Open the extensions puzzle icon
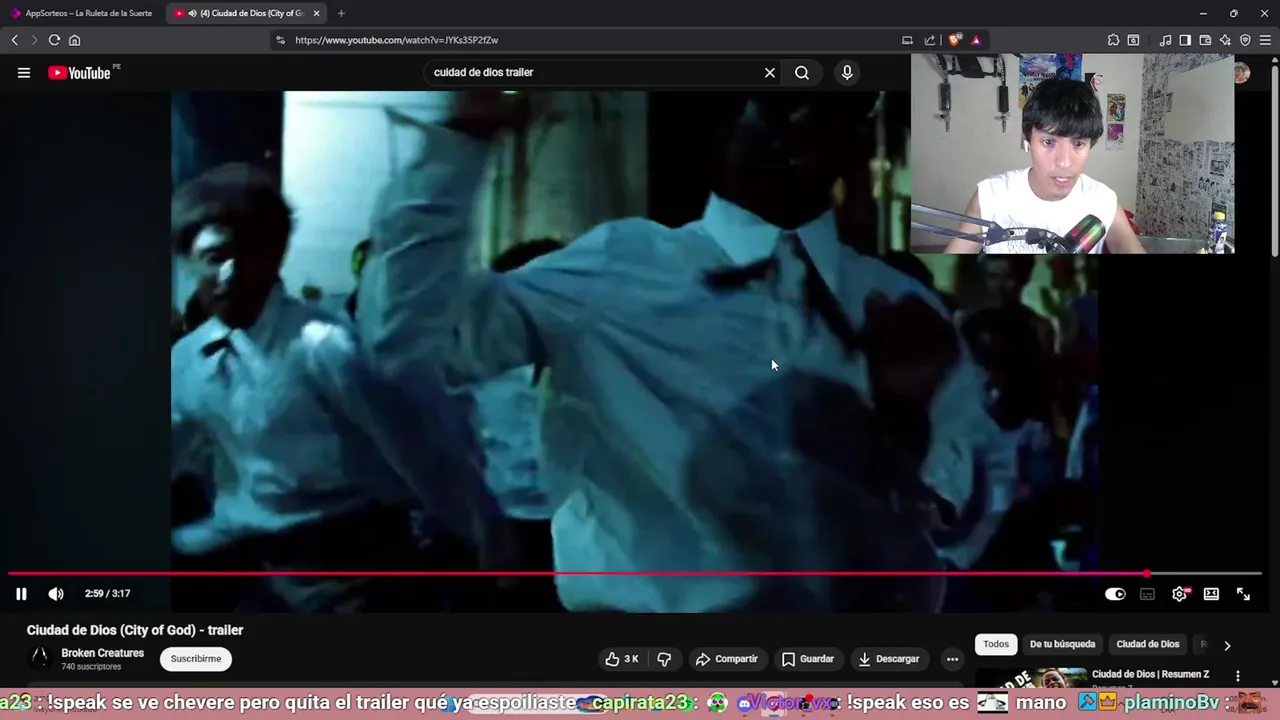This screenshot has width=1280, height=720. [1113, 40]
